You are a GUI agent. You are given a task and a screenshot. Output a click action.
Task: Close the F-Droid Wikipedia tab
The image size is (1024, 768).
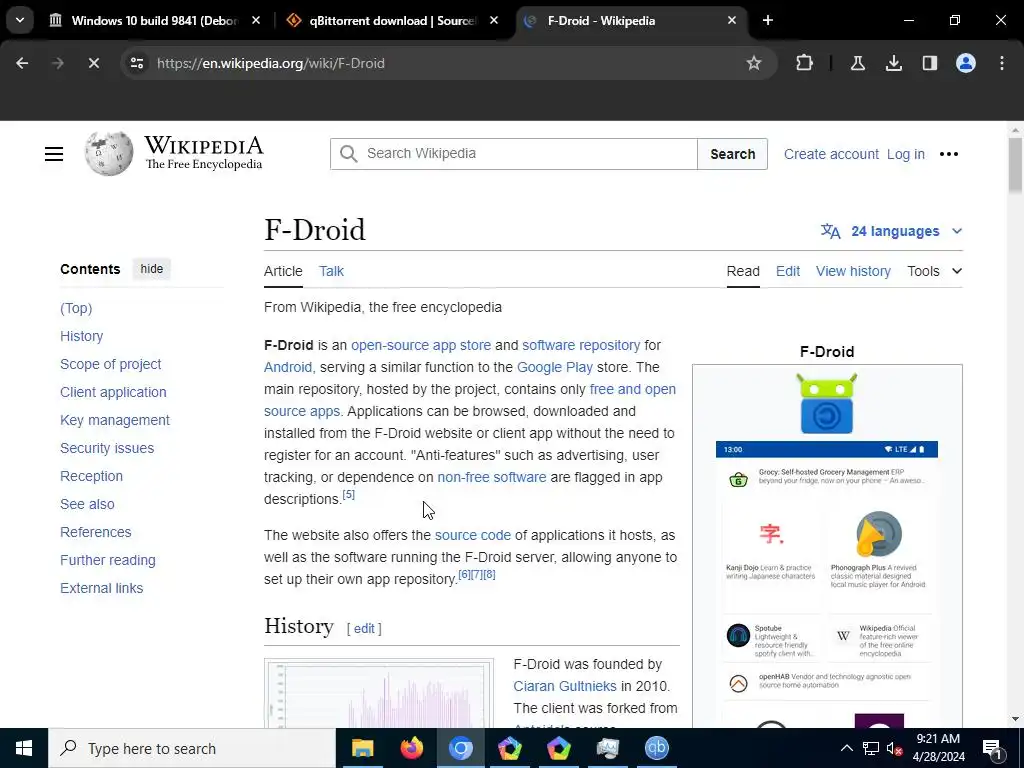pyautogui.click(x=731, y=21)
